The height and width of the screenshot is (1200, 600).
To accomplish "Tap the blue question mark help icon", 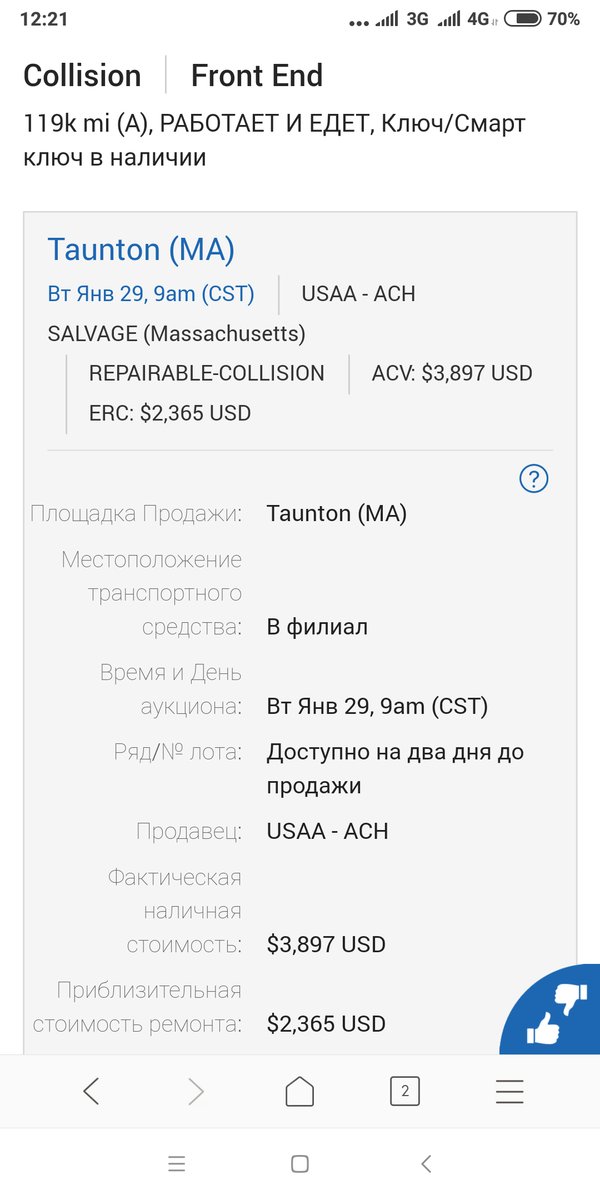I will [x=535, y=479].
